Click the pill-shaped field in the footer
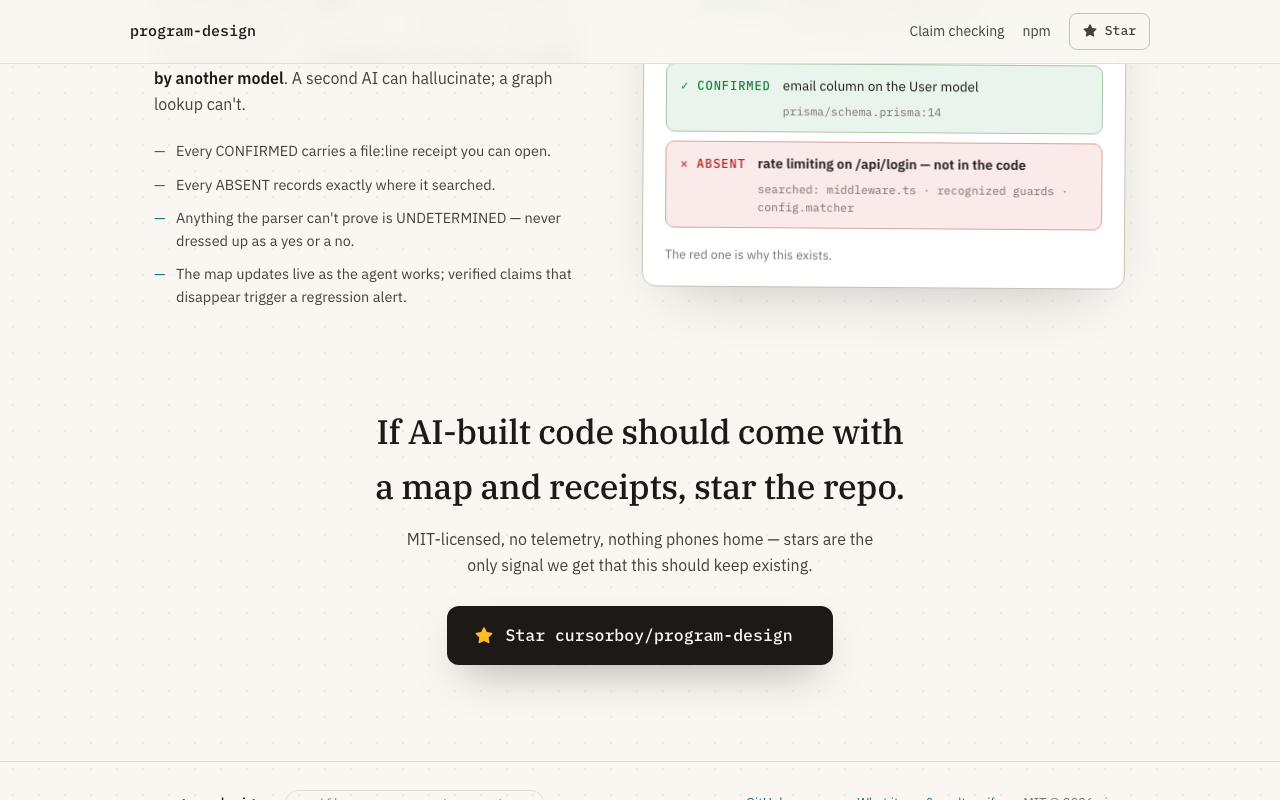The height and width of the screenshot is (800, 1280). click(x=414, y=795)
